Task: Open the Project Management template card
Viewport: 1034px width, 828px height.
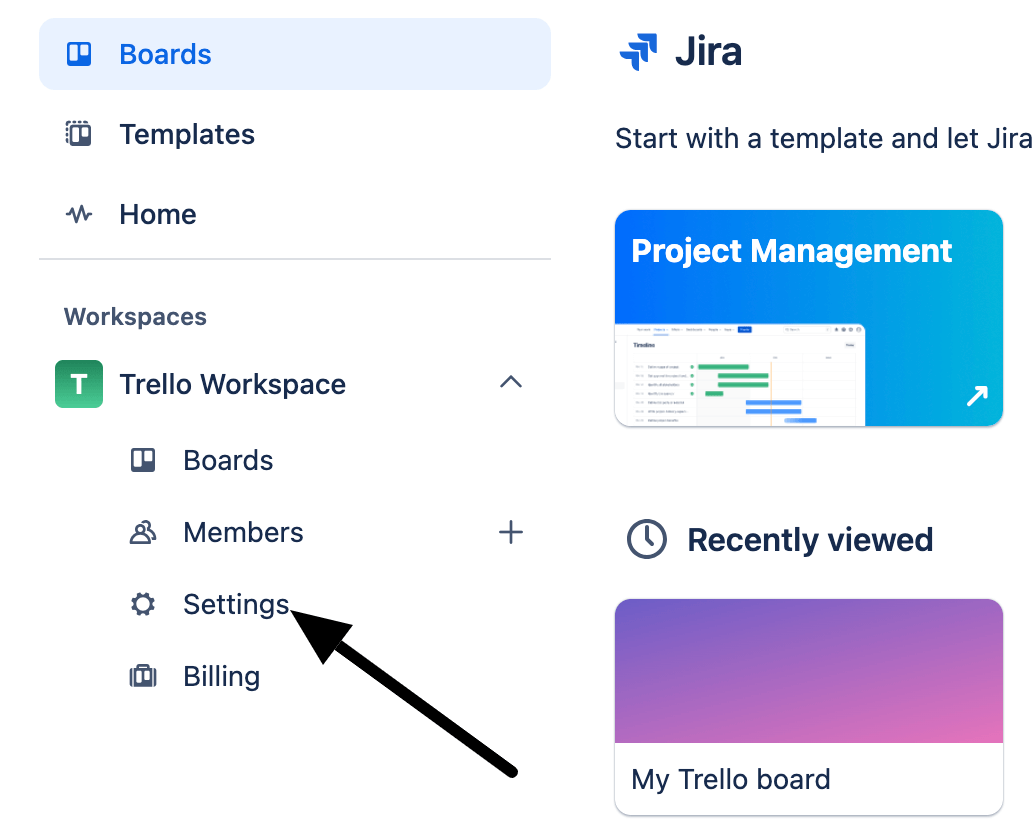Action: (x=808, y=318)
